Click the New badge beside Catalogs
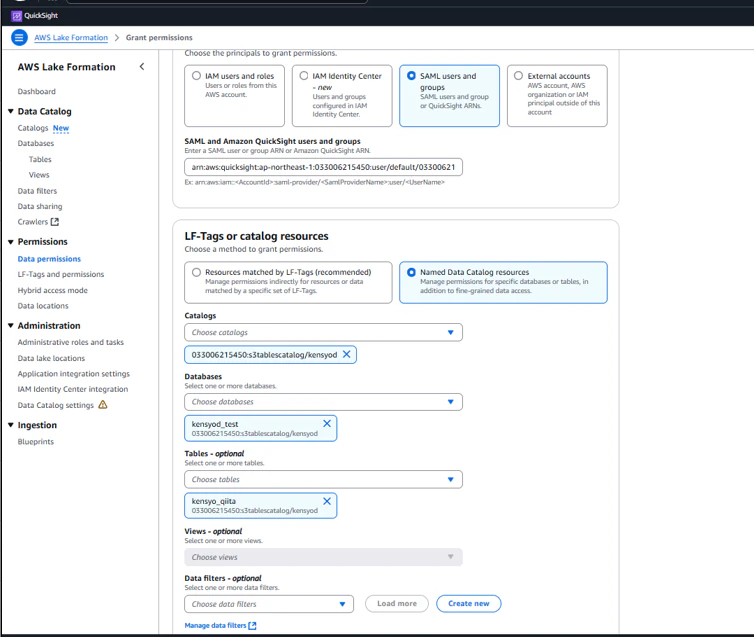This screenshot has height=637, width=754. click(x=61, y=128)
